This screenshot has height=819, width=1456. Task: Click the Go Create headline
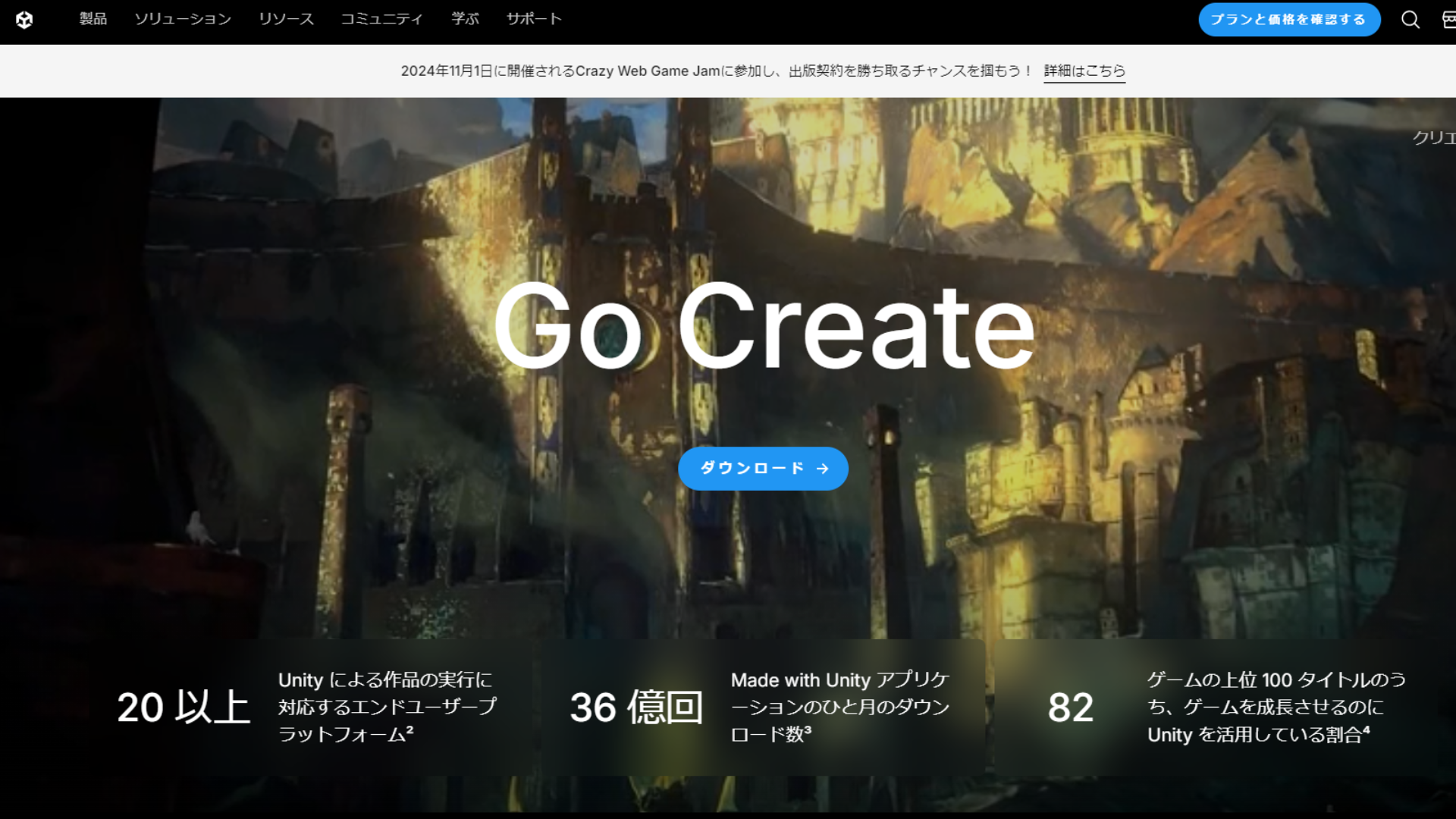pyautogui.click(x=764, y=327)
